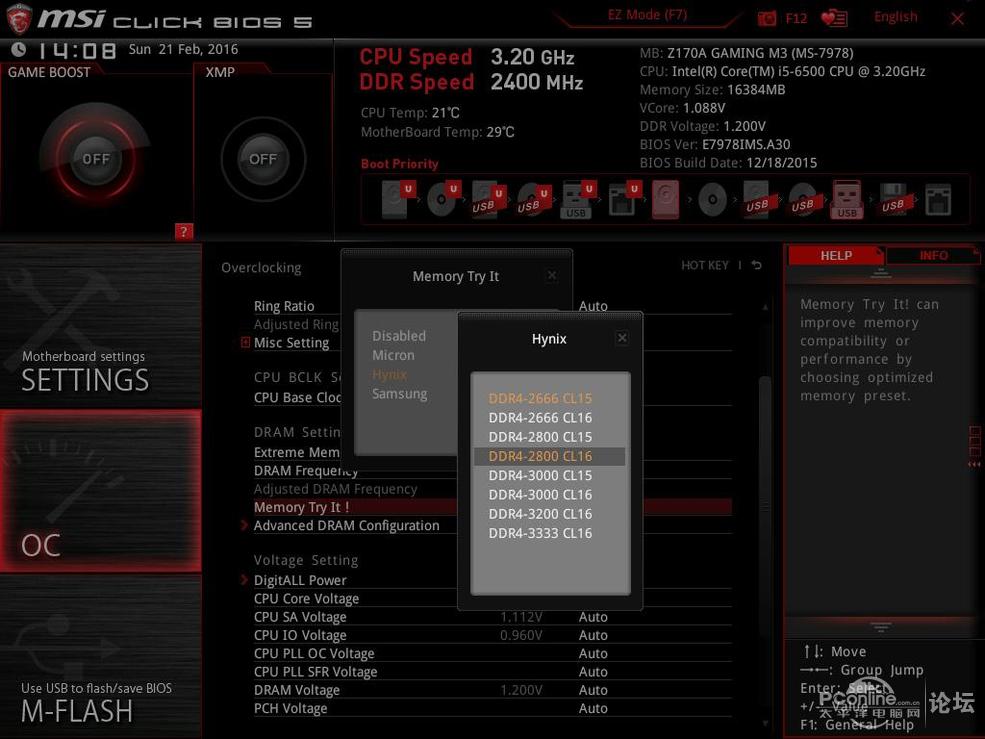Select Samsung memory vendor

pyautogui.click(x=400, y=394)
